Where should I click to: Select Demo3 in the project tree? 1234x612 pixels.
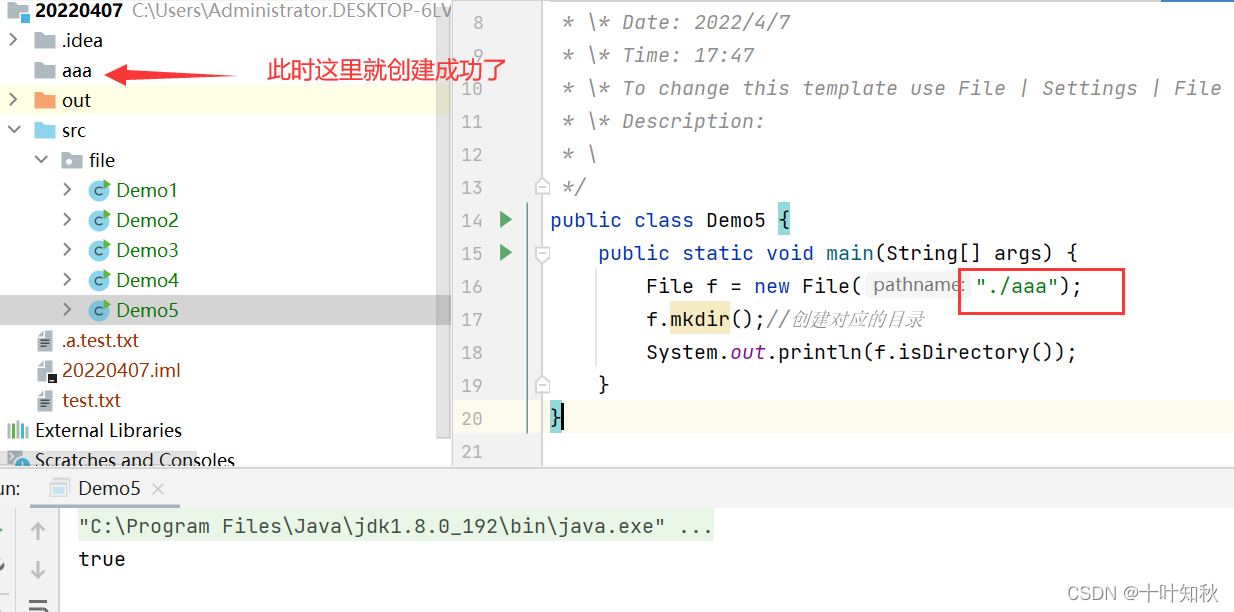147,250
